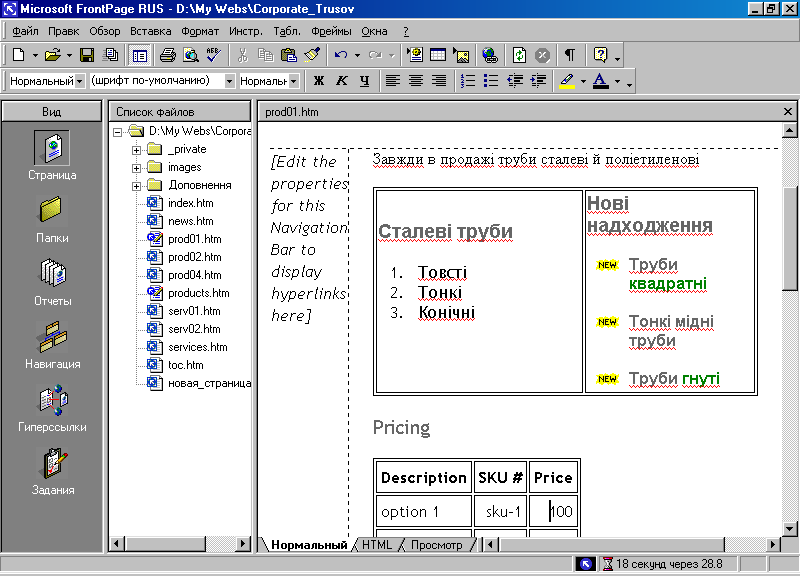Image resolution: width=800 pixels, height=576 pixels.
Task: Switch to the Гиперссылки view
Action: pyautogui.click(x=52, y=408)
